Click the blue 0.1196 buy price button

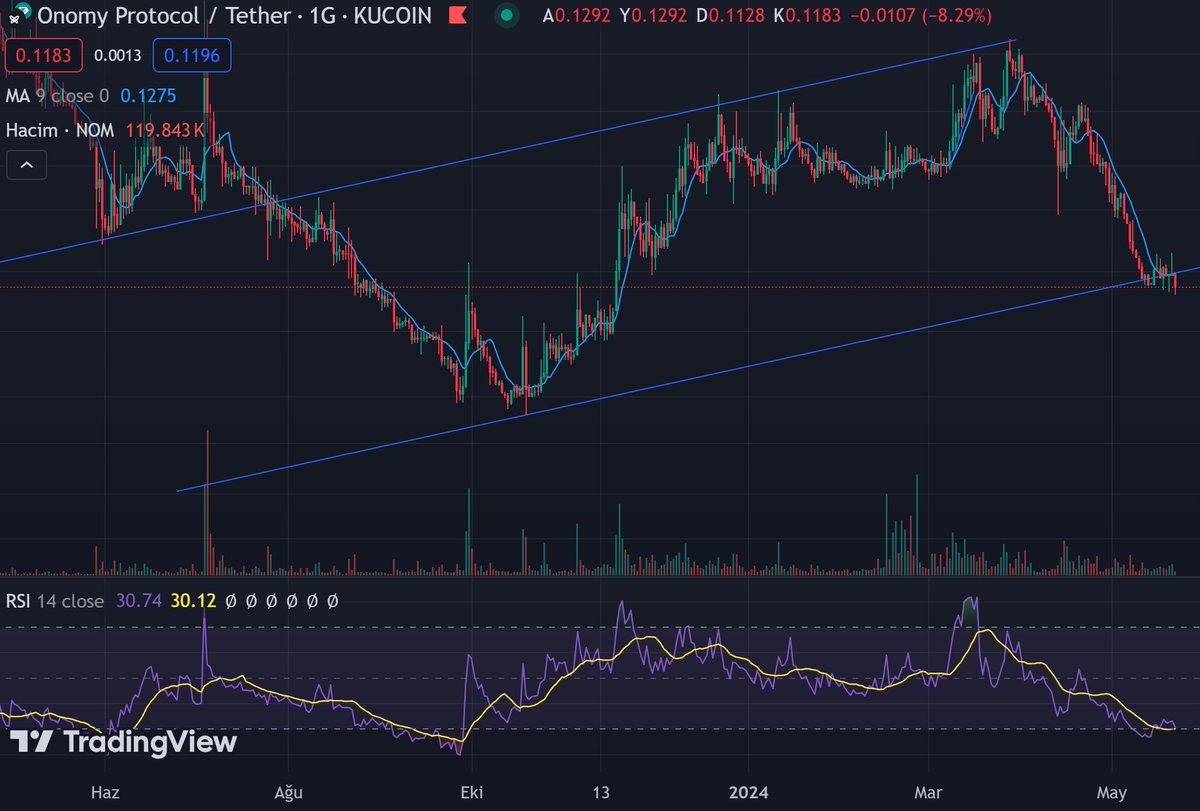point(192,56)
